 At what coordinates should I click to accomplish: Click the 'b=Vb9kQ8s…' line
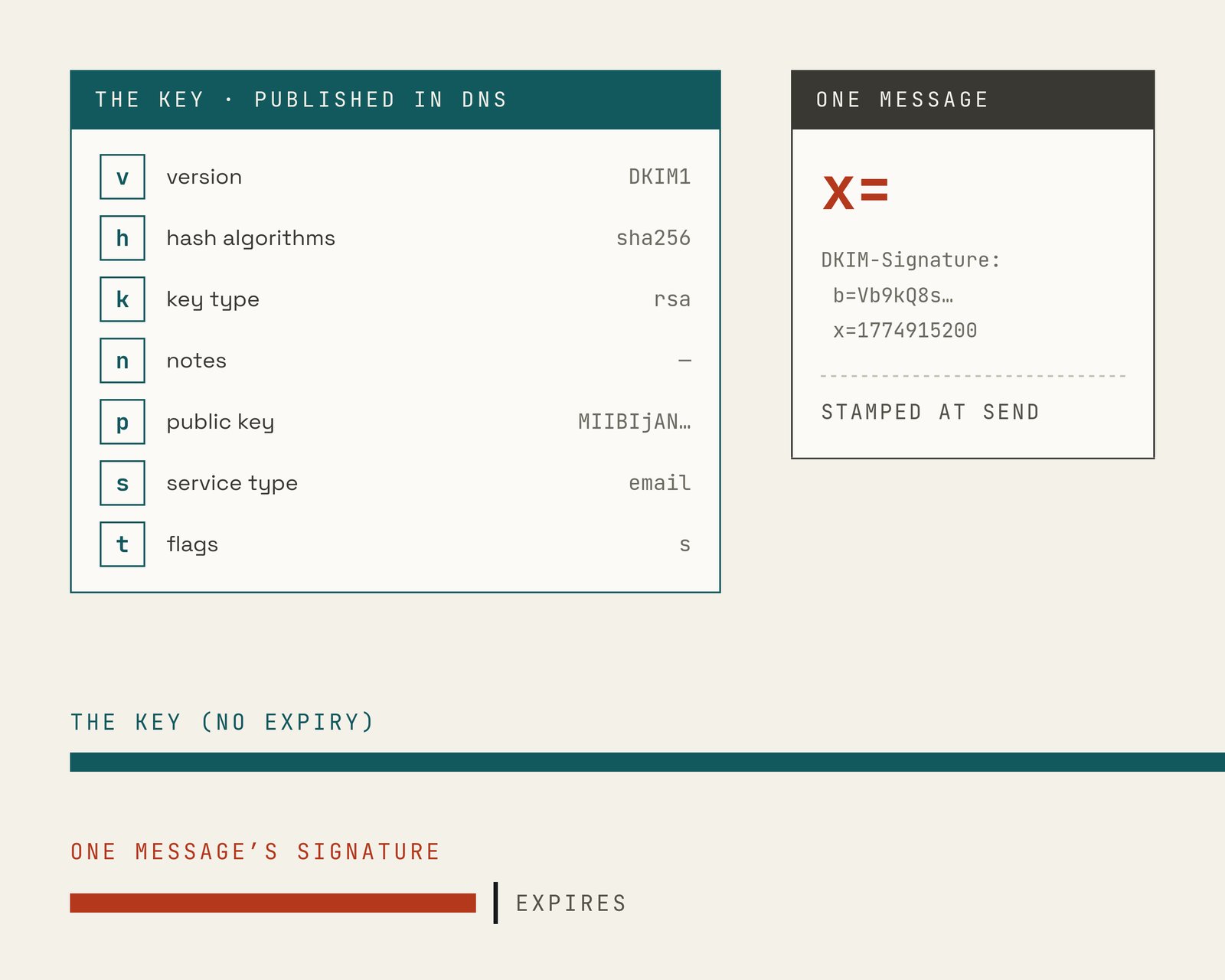[x=893, y=296]
